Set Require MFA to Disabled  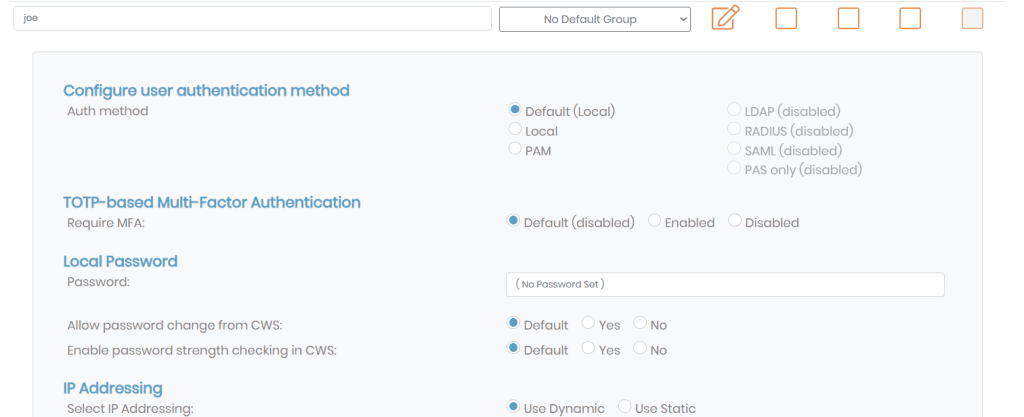coord(735,221)
